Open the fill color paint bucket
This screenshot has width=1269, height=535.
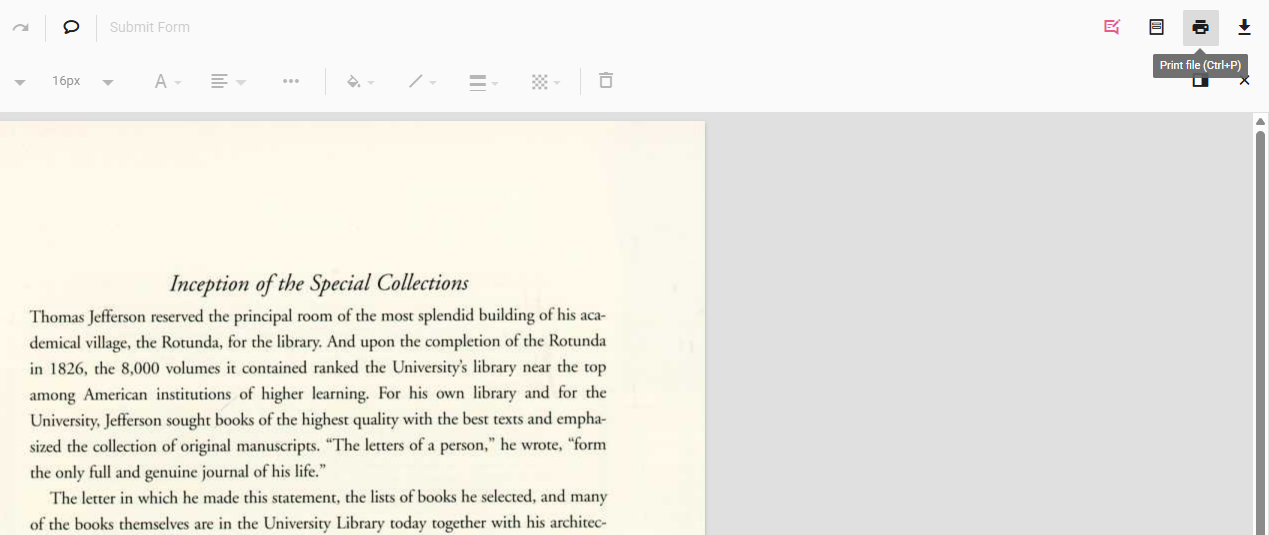coord(359,81)
